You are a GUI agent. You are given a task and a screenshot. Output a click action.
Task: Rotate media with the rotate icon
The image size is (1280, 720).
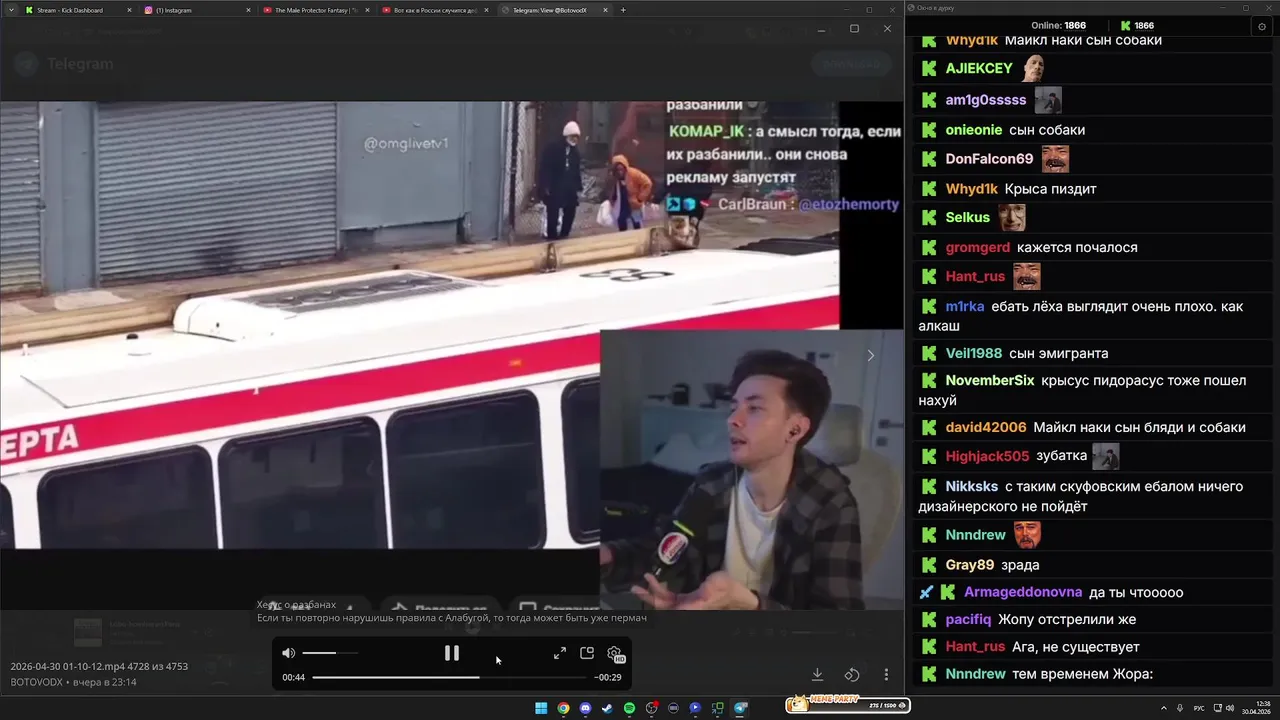[852, 675]
